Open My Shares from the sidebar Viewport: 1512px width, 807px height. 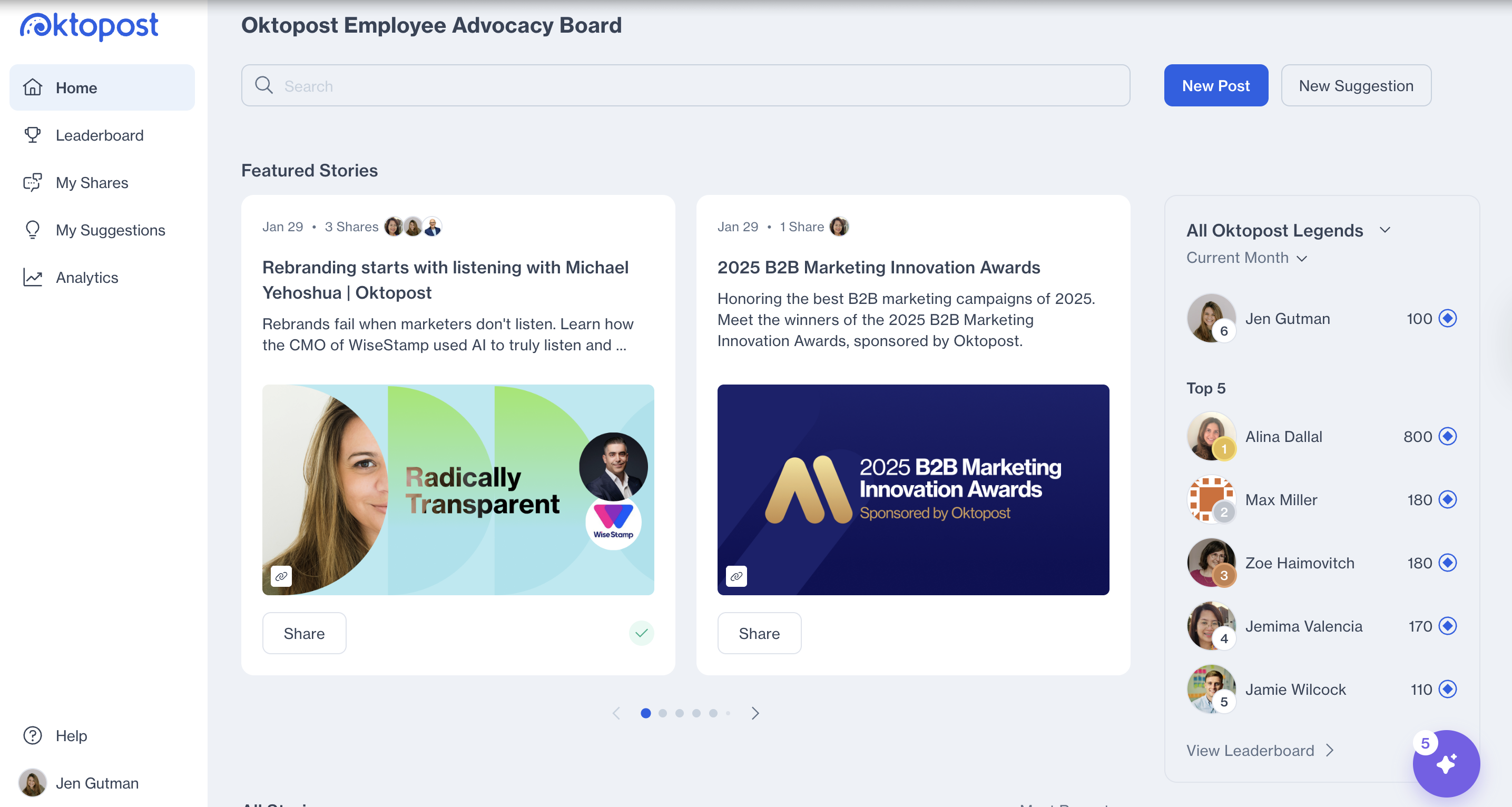coord(92,183)
